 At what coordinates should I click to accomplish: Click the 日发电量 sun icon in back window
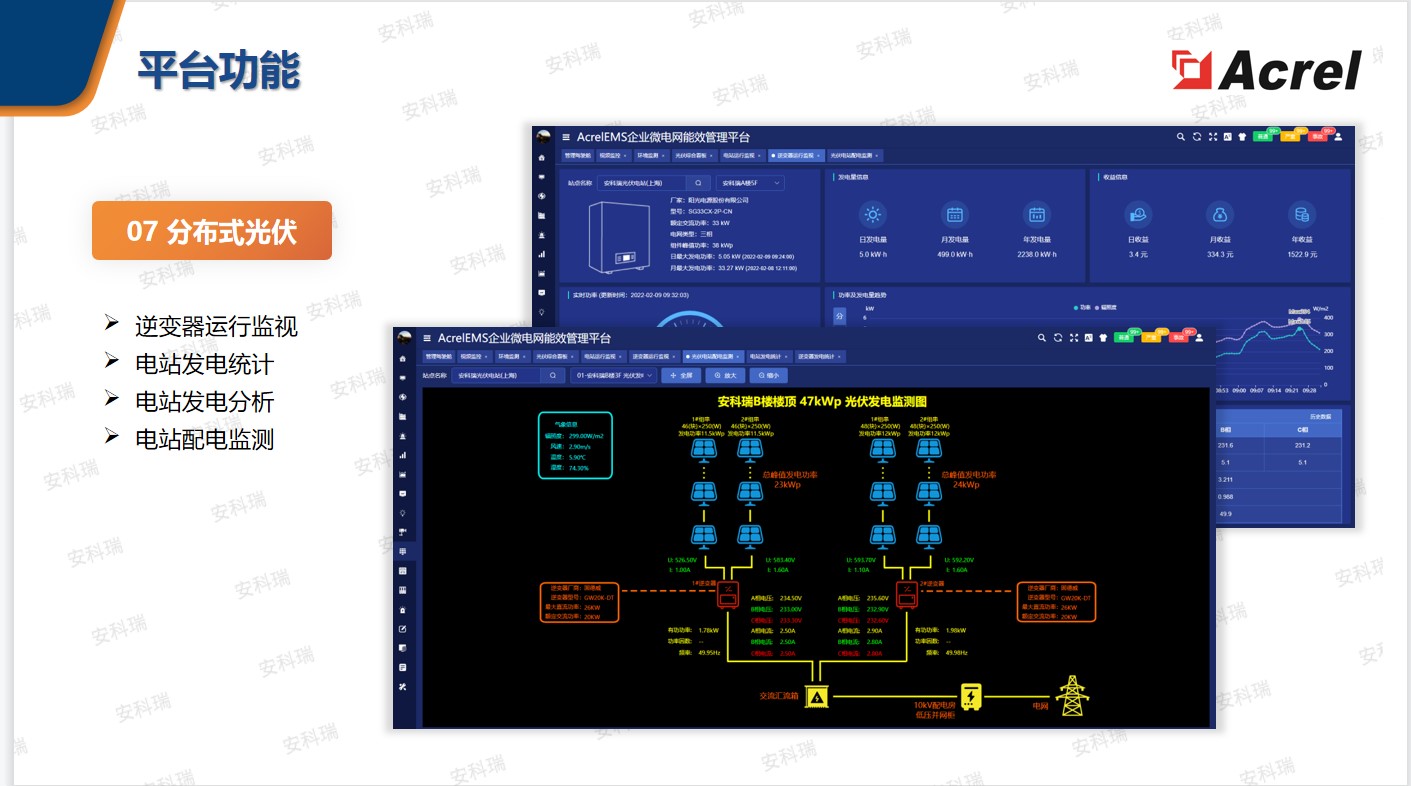pyautogui.click(x=873, y=214)
